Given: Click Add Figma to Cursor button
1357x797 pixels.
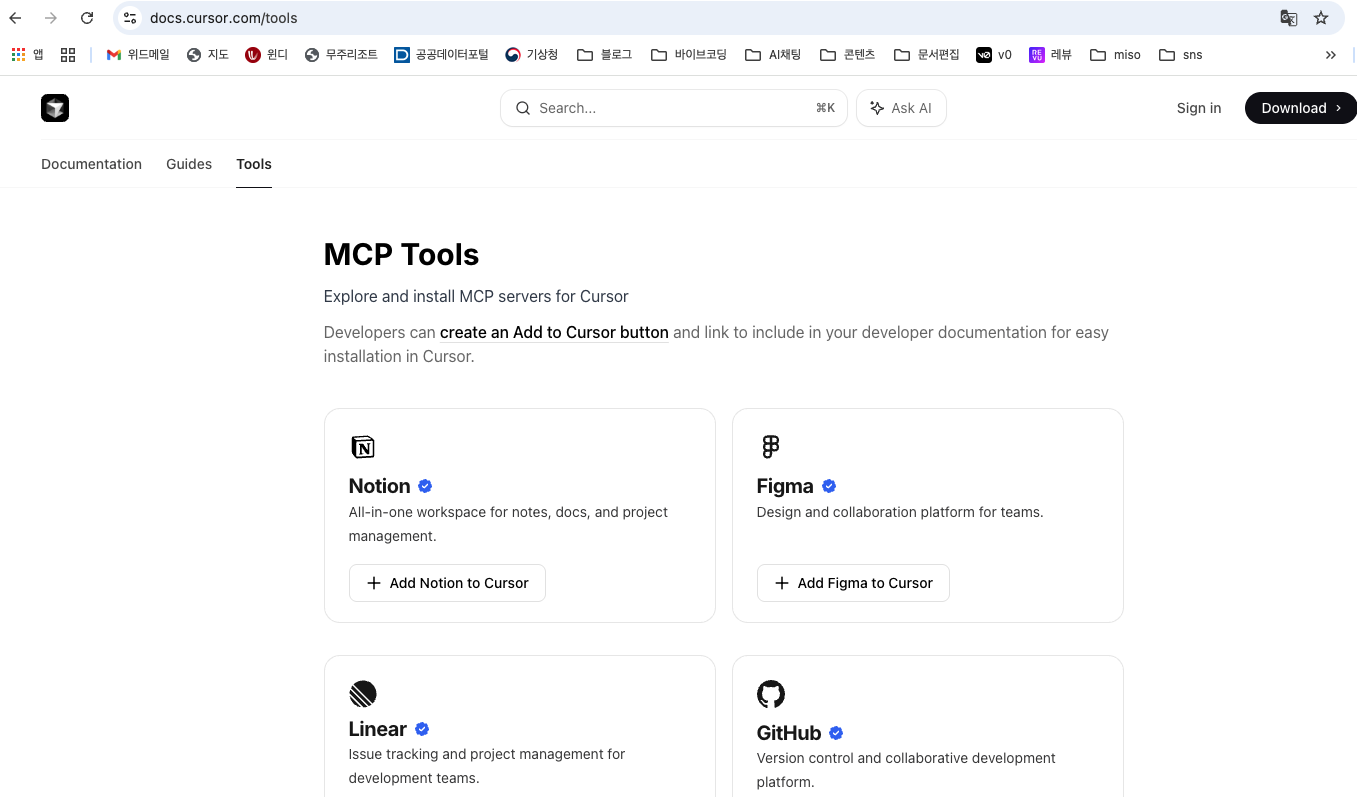Looking at the screenshot, I should pos(853,583).
